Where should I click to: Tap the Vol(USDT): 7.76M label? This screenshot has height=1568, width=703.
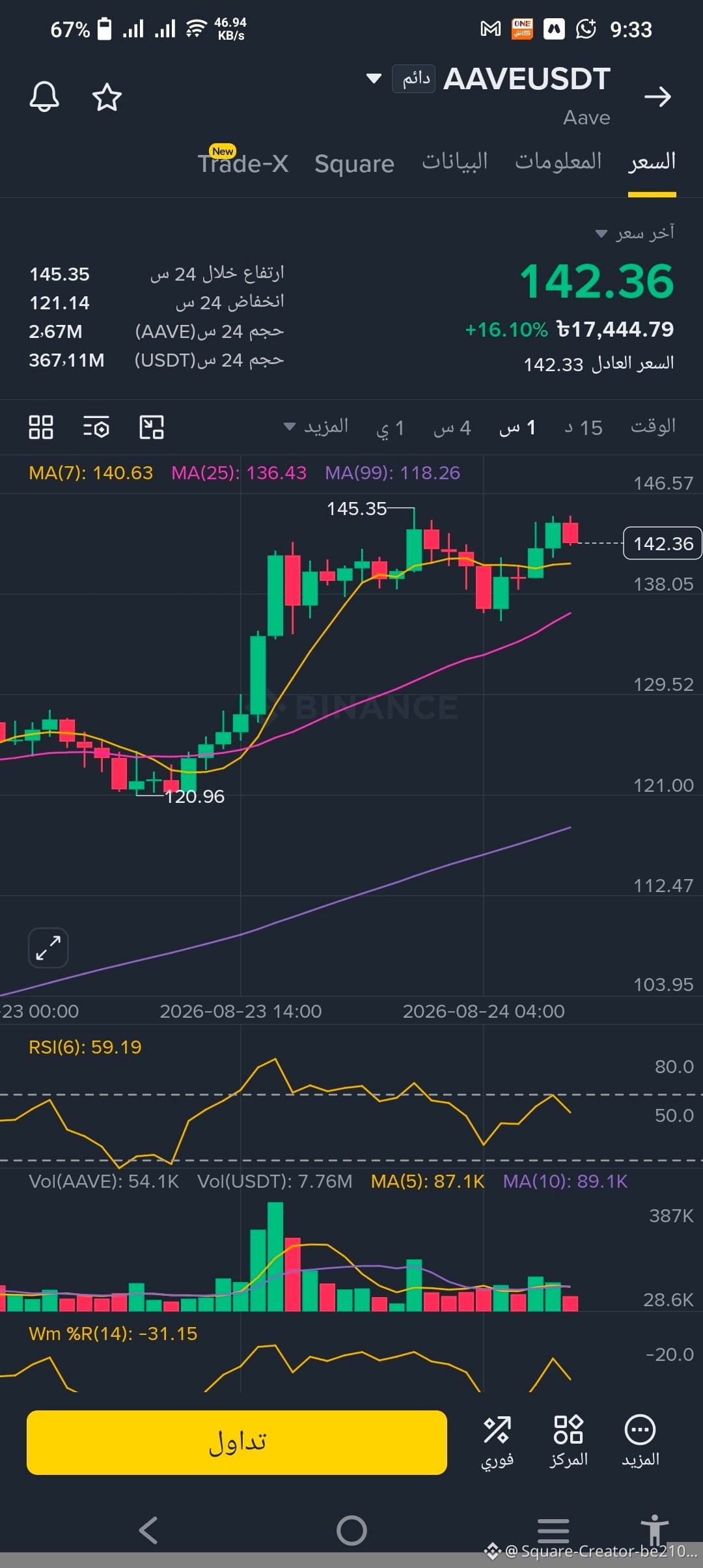pyautogui.click(x=275, y=1181)
